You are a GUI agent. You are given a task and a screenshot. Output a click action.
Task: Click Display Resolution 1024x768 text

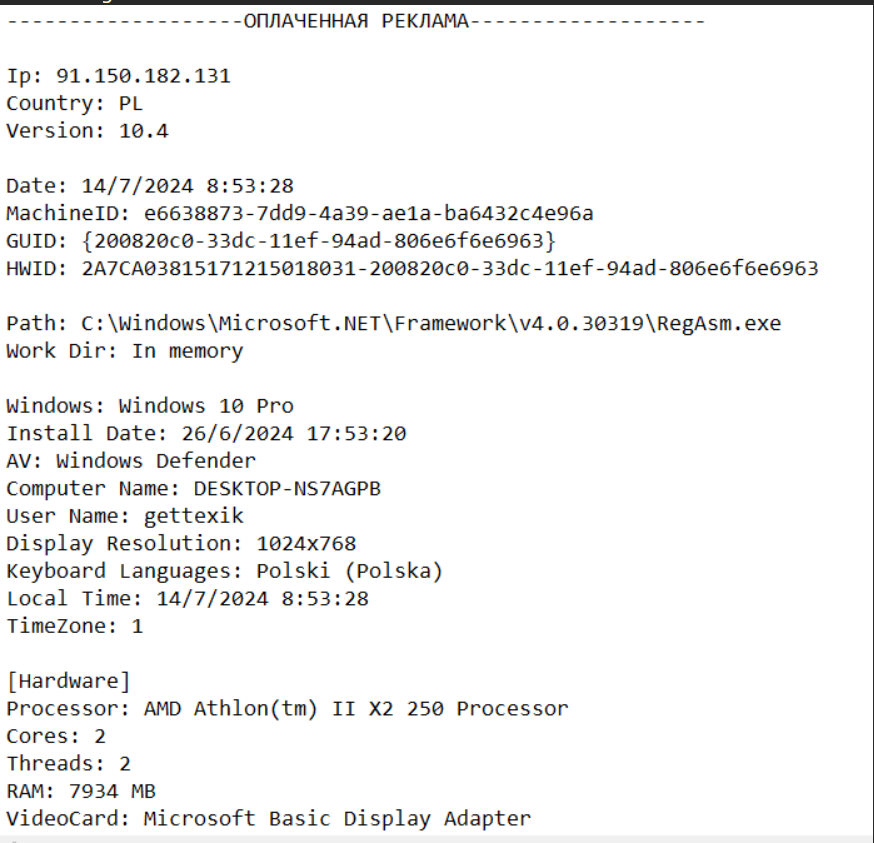click(x=181, y=544)
